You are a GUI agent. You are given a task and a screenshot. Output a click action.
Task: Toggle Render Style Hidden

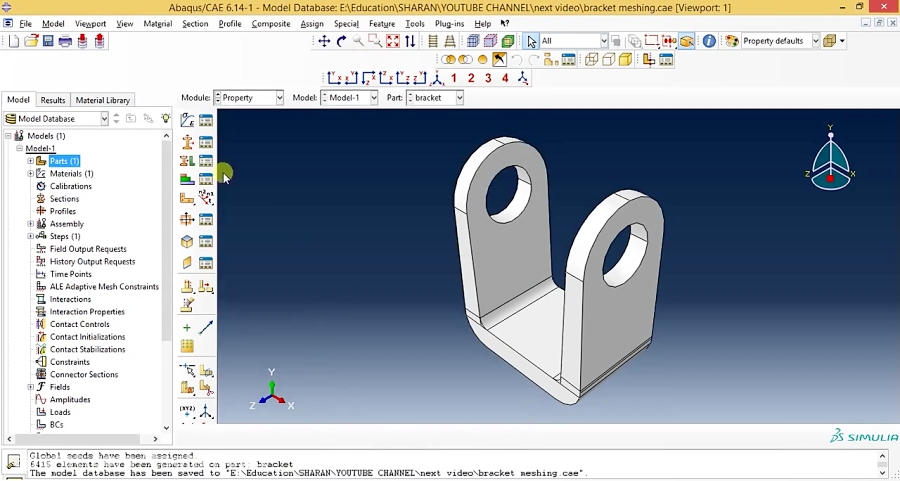coord(608,60)
